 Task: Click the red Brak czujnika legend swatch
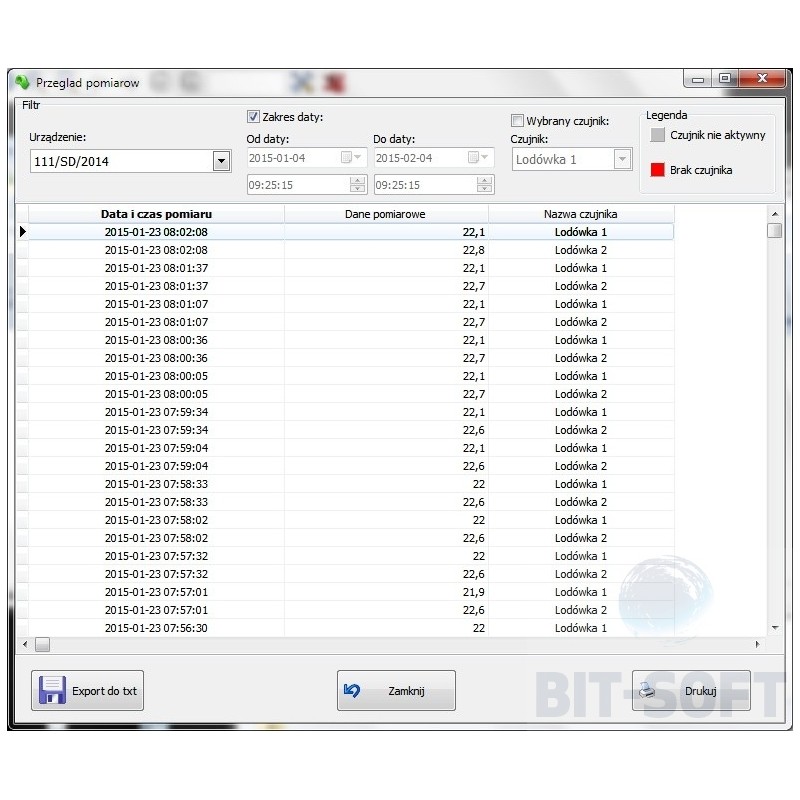pyautogui.click(x=658, y=170)
